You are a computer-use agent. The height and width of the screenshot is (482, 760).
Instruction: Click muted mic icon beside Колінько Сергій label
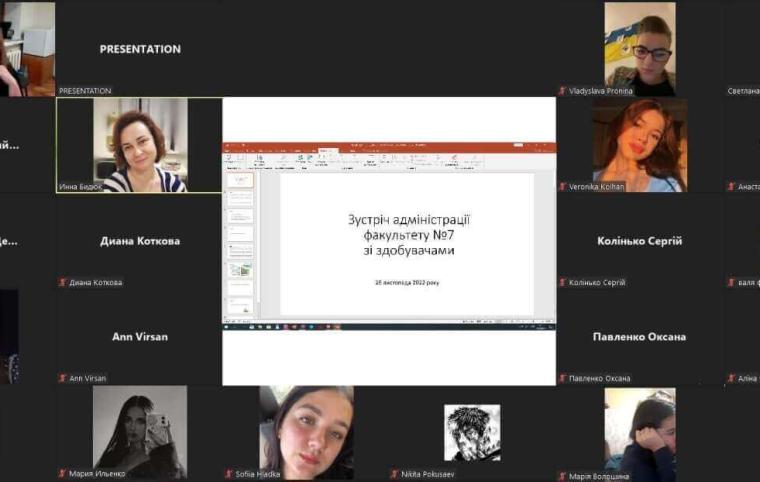pyautogui.click(x=562, y=283)
